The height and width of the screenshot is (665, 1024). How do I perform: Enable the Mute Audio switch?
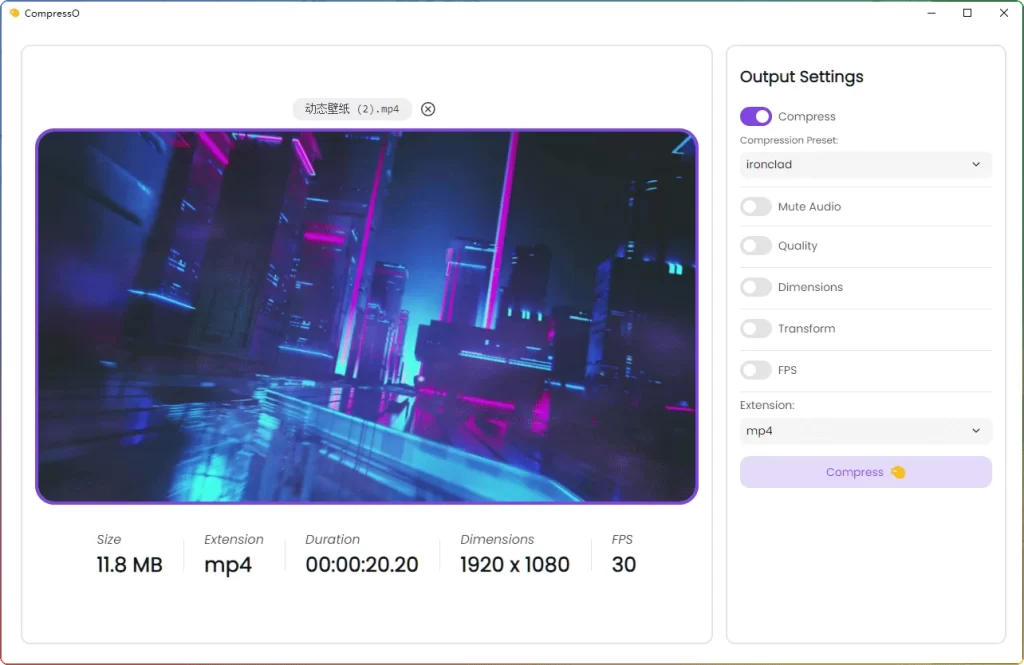756,207
